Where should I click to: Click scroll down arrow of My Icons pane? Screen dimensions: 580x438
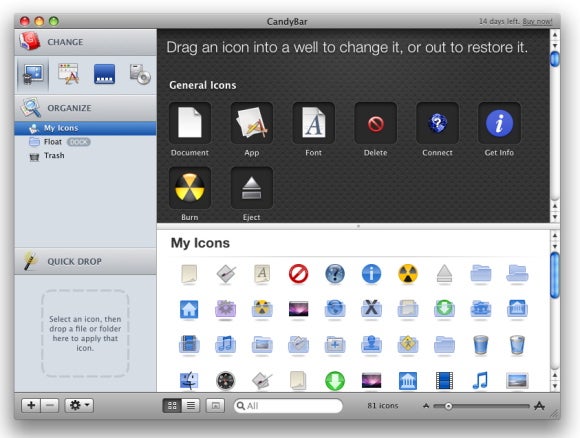[x=555, y=386]
